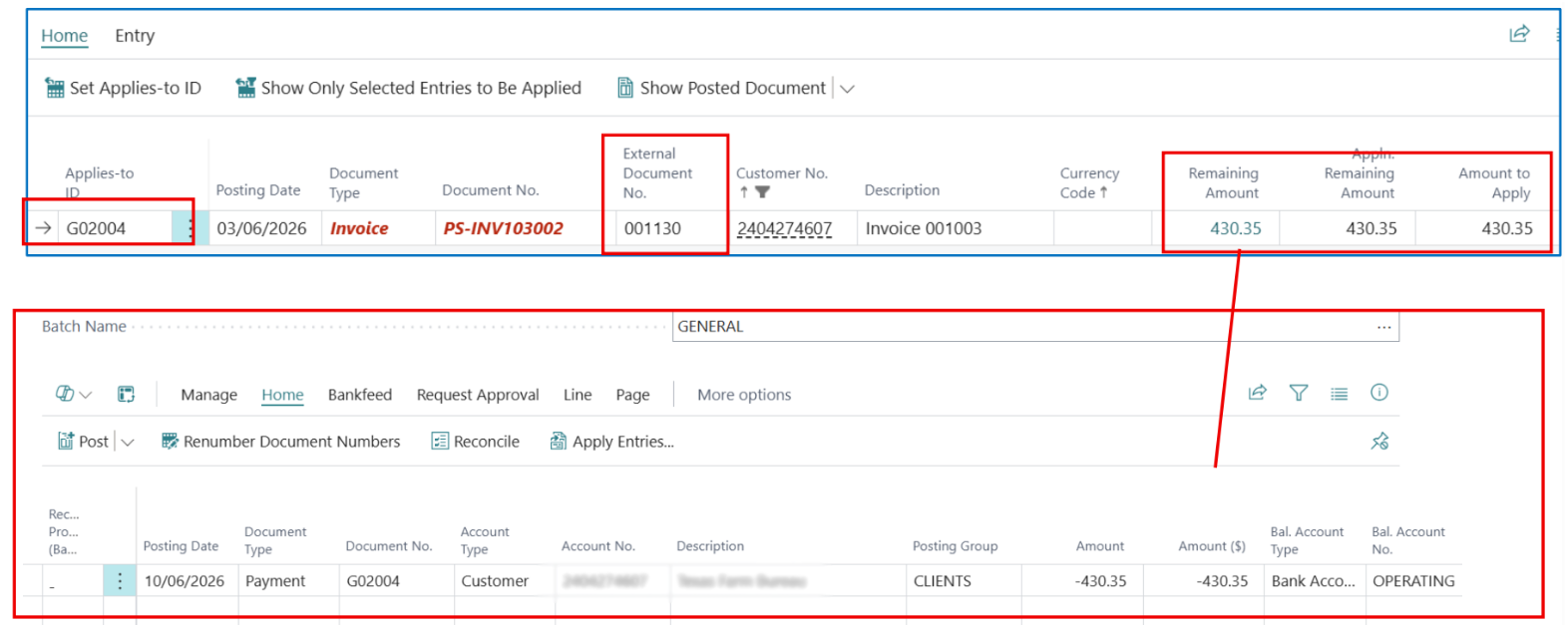
Task: Click the edit list icon beside Manage
Action: coord(126,394)
